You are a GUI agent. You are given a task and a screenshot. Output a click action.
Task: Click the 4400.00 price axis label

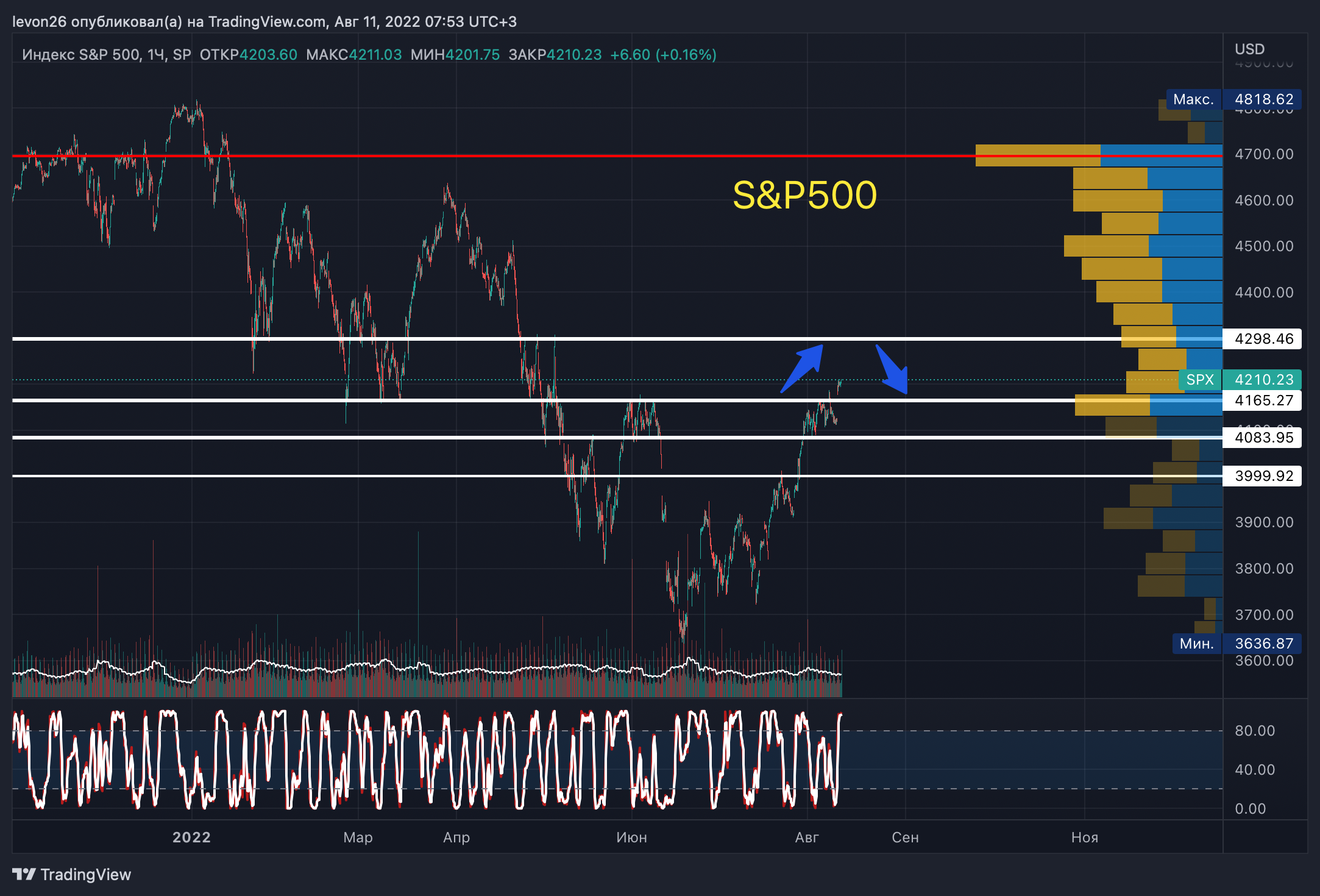tap(1264, 293)
